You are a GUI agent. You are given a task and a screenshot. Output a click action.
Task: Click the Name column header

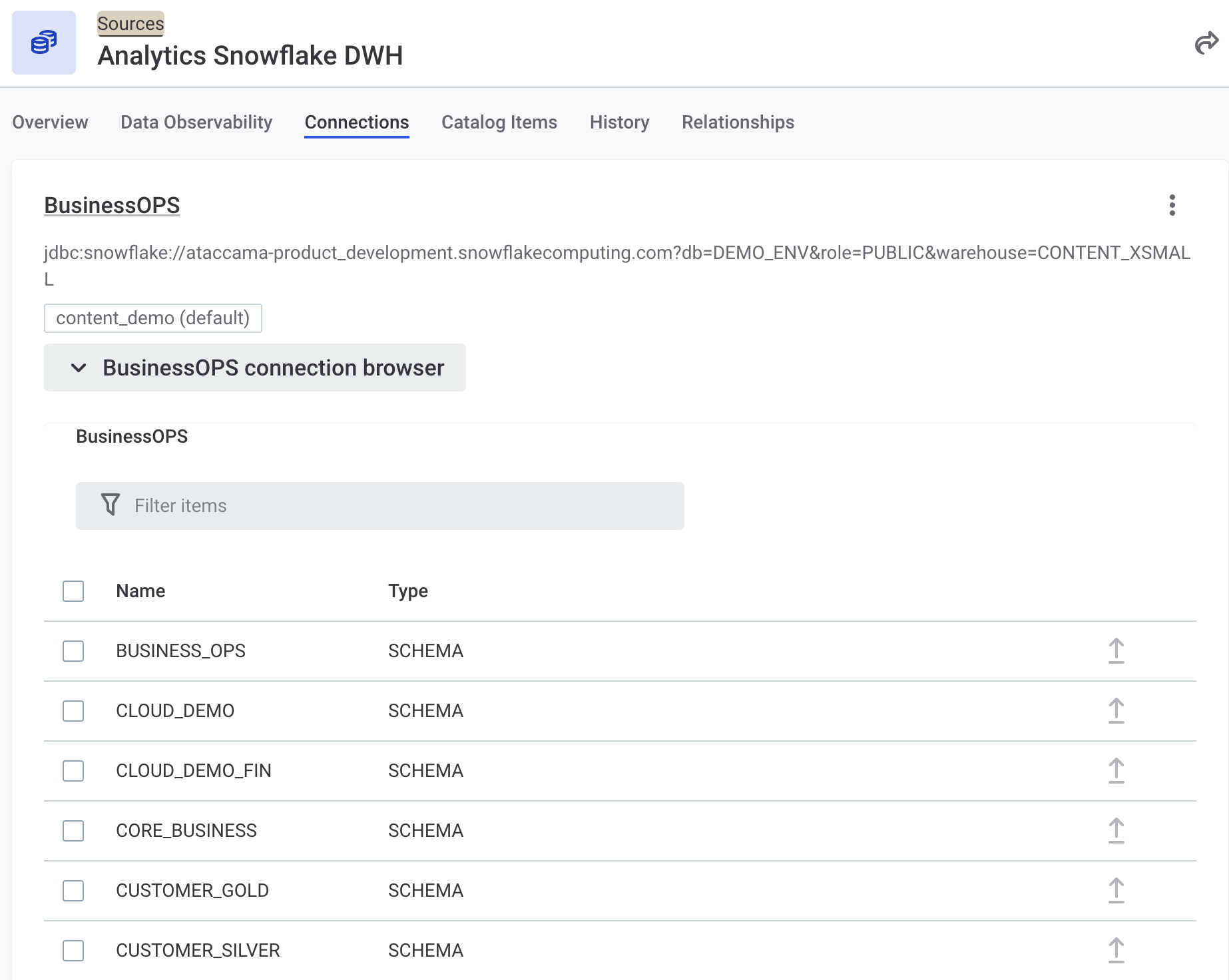[x=140, y=591]
